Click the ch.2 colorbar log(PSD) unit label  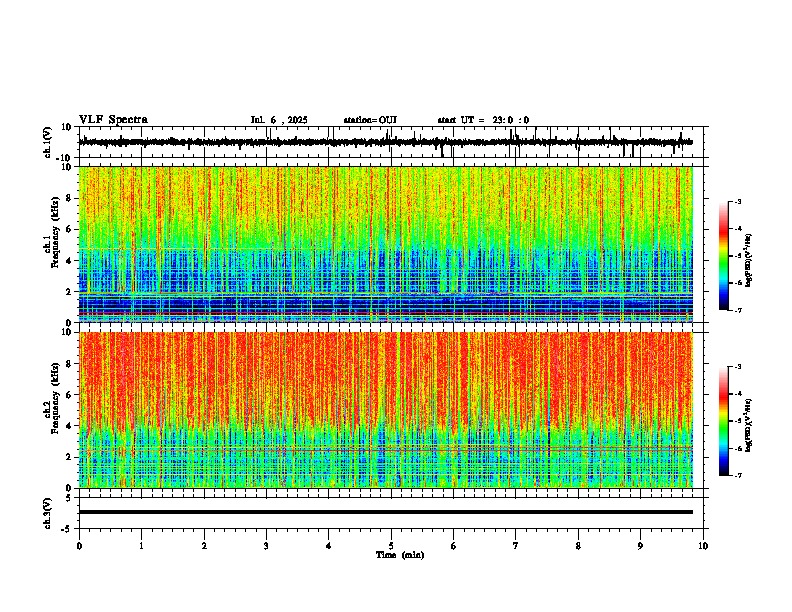[x=749, y=425]
